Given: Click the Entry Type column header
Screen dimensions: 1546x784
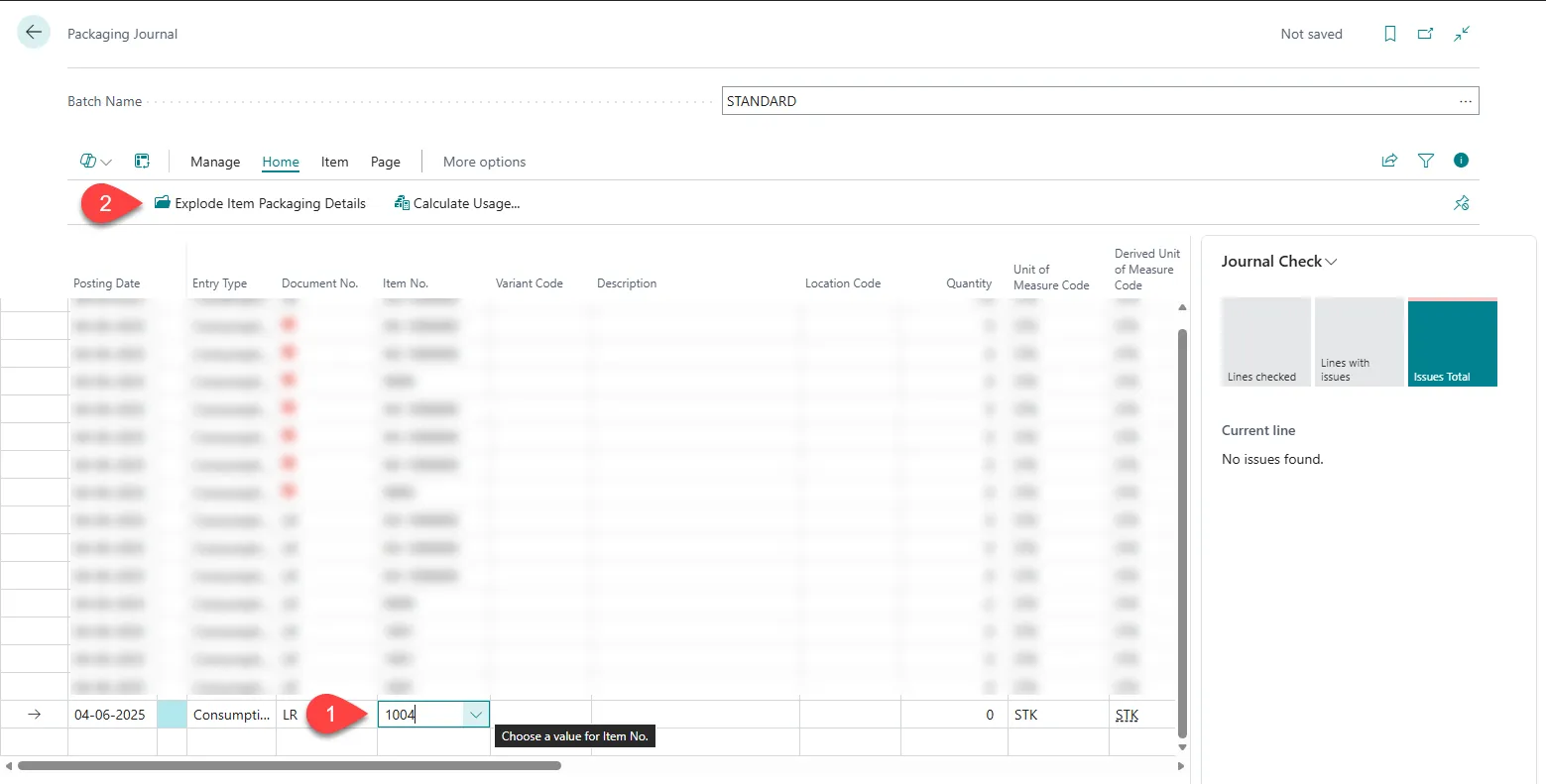Looking at the screenshot, I should pyautogui.click(x=219, y=283).
